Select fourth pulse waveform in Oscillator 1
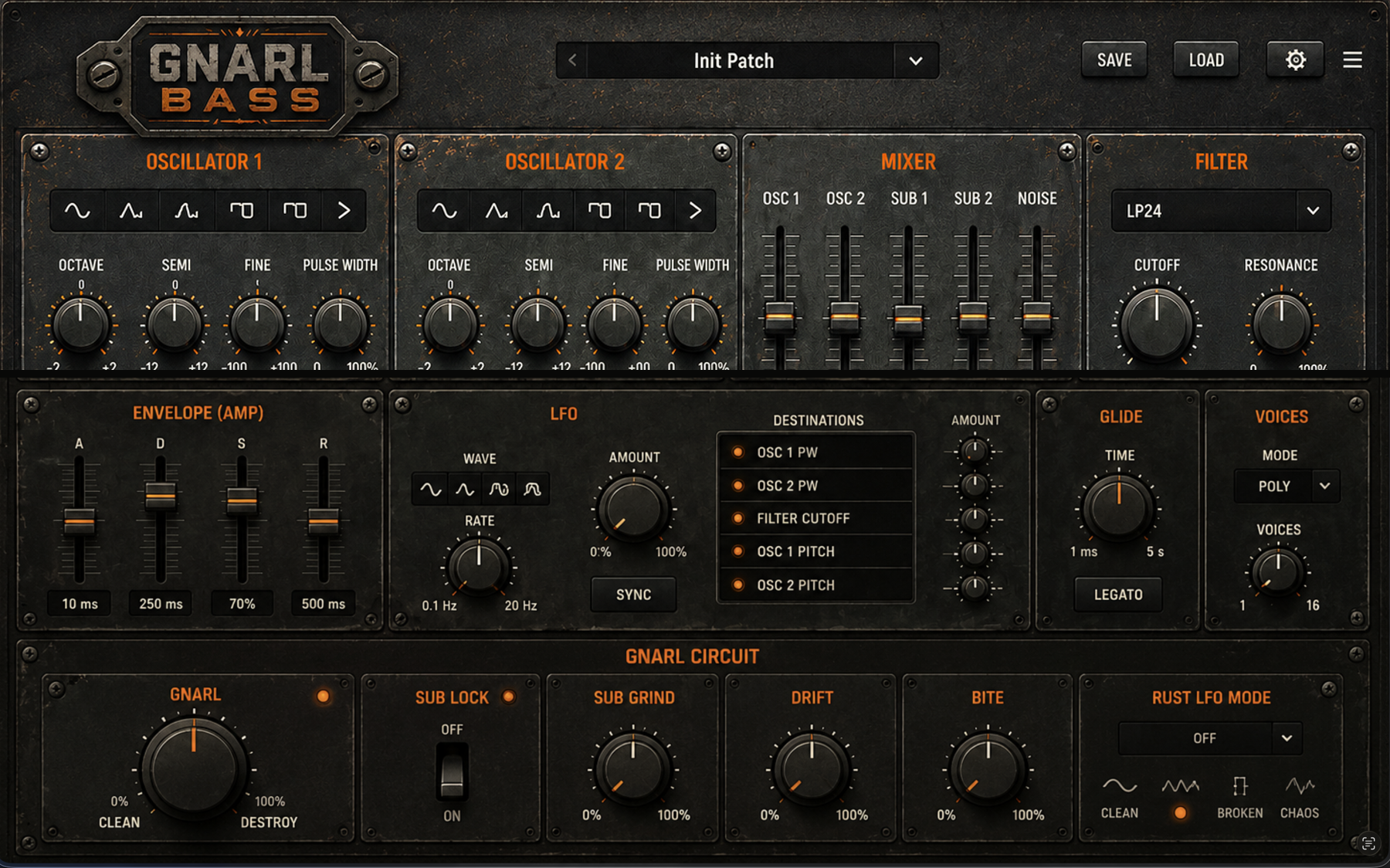The height and width of the screenshot is (868, 1390). [x=241, y=210]
